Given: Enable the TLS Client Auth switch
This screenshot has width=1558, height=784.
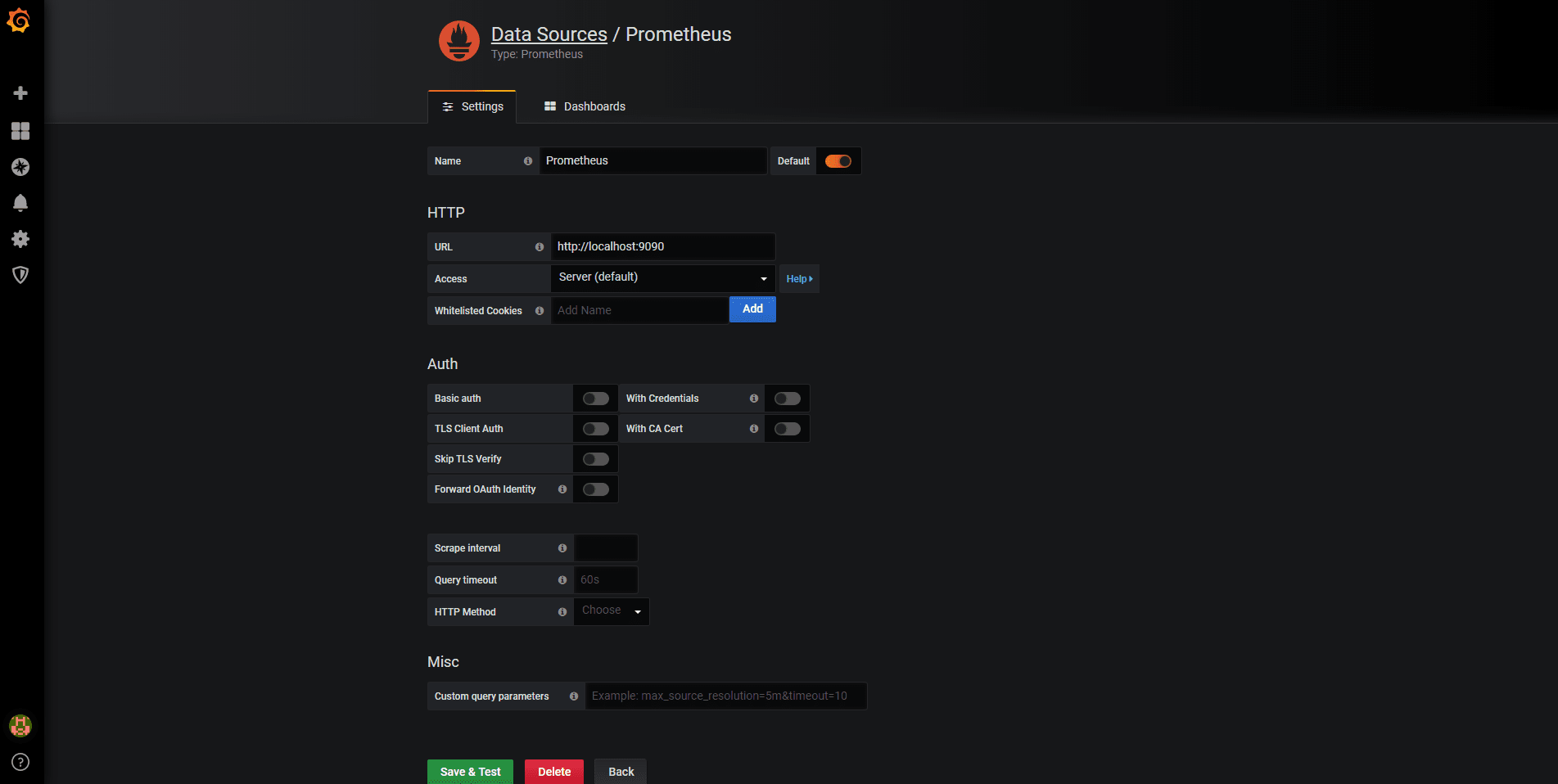Looking at the screenshot, I should 596,429.
